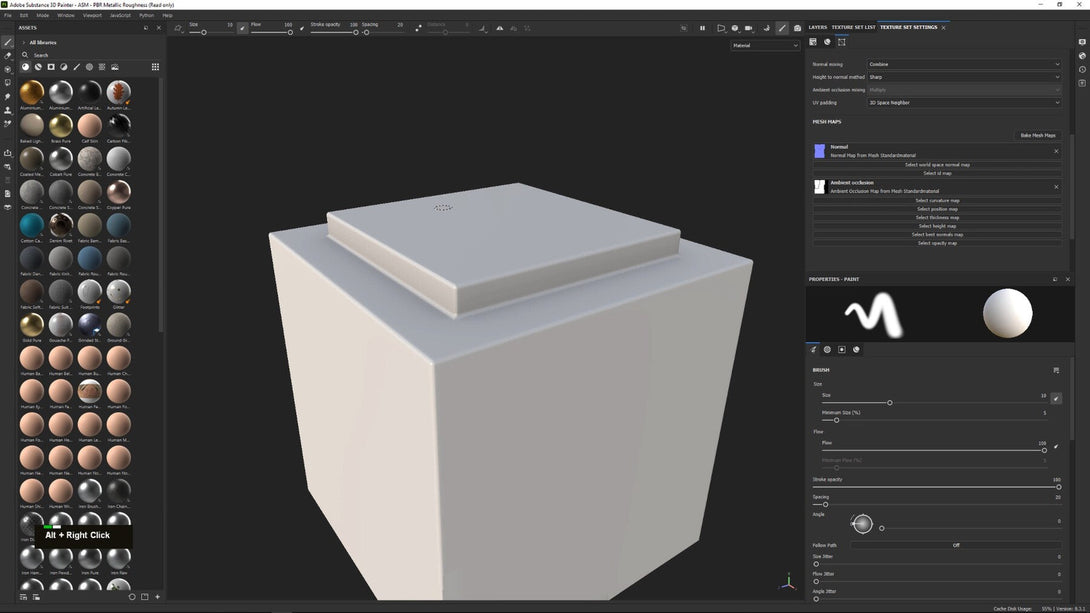
Task: Click the Angle dial in Brush properties
Action: pyautogui.click(x=862, y=524)
